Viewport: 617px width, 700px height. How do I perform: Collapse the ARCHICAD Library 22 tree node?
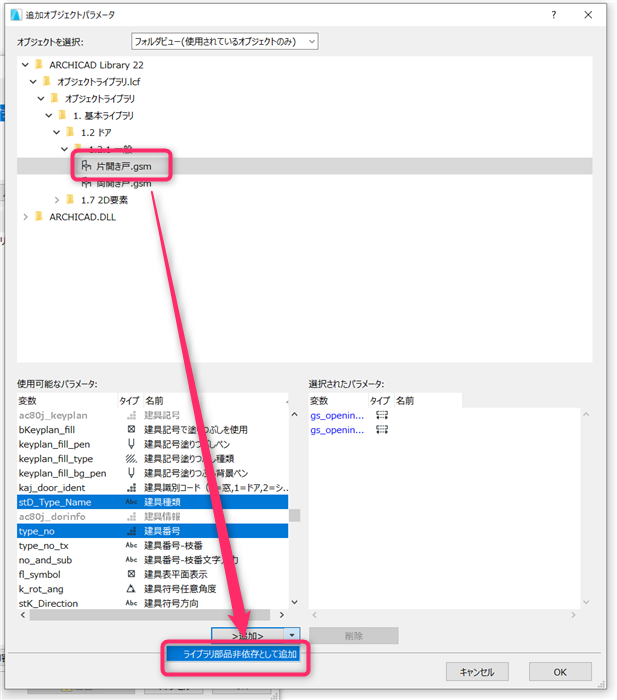point(25,65)
